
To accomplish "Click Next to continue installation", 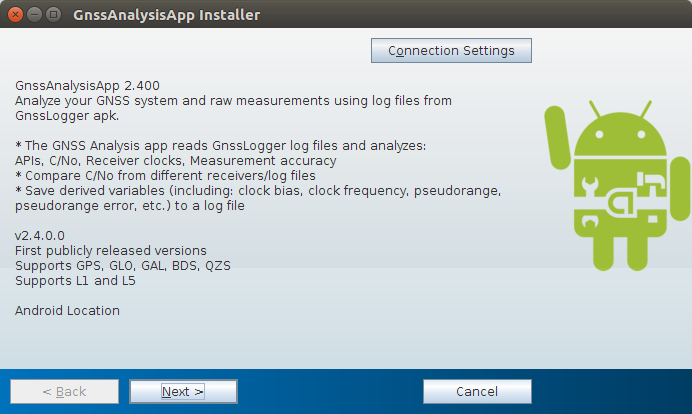I will point(183,391).
